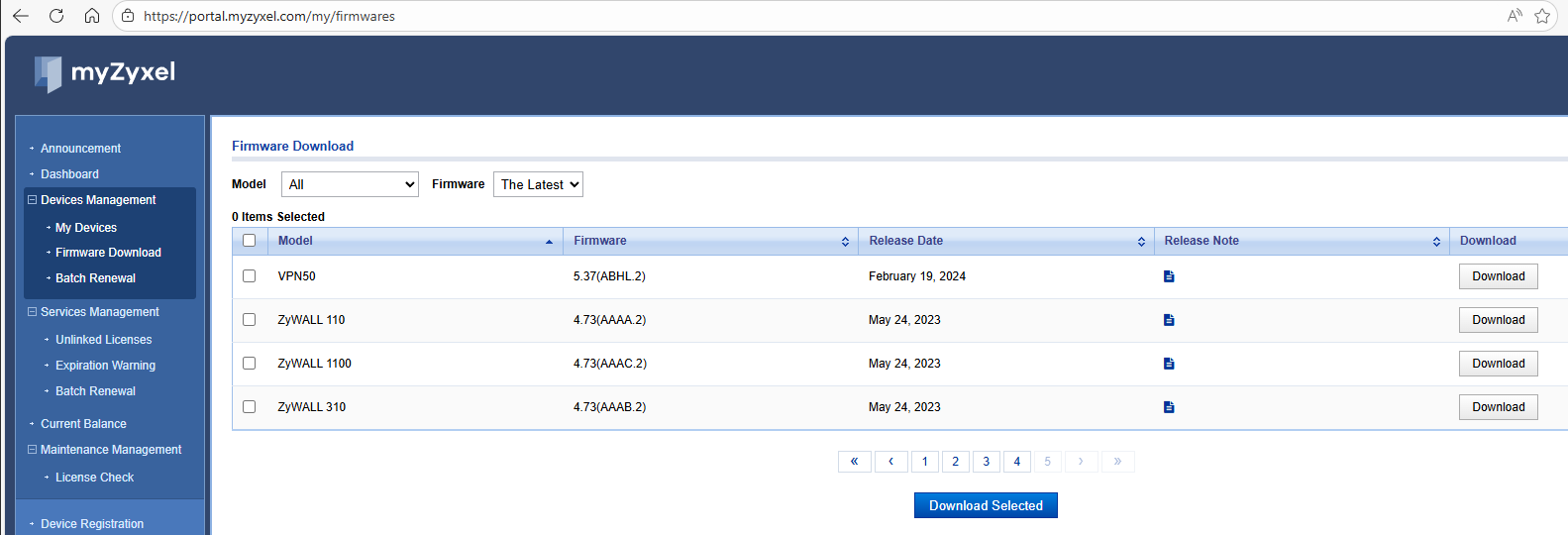Check the ZyWALL 1100 row checkbox

pyautogui.click(x=250, y=364)
